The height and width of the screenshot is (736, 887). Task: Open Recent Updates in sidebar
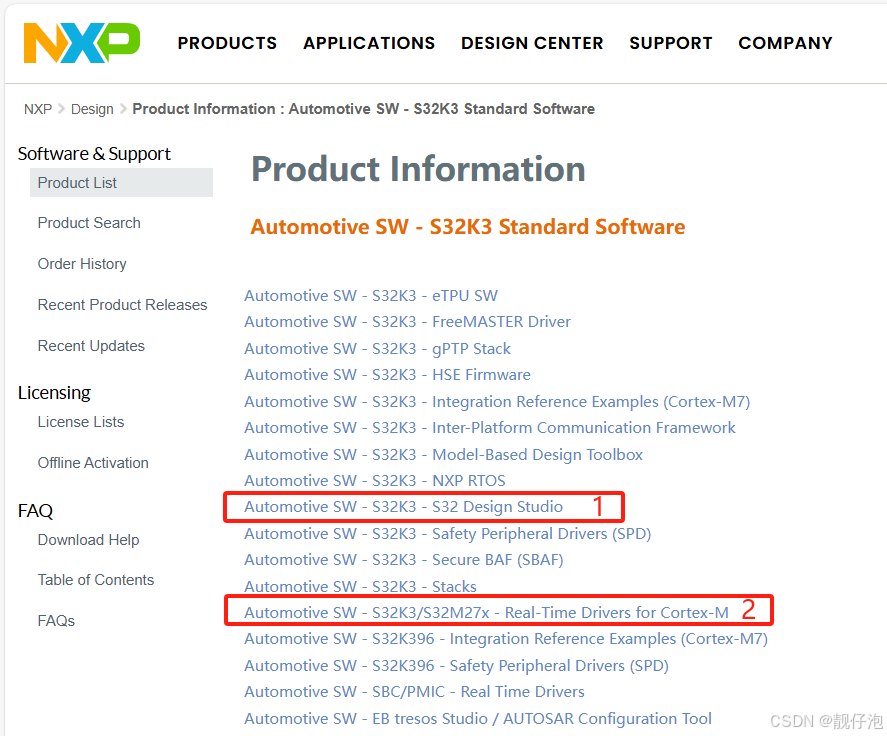tap(91, 346)
